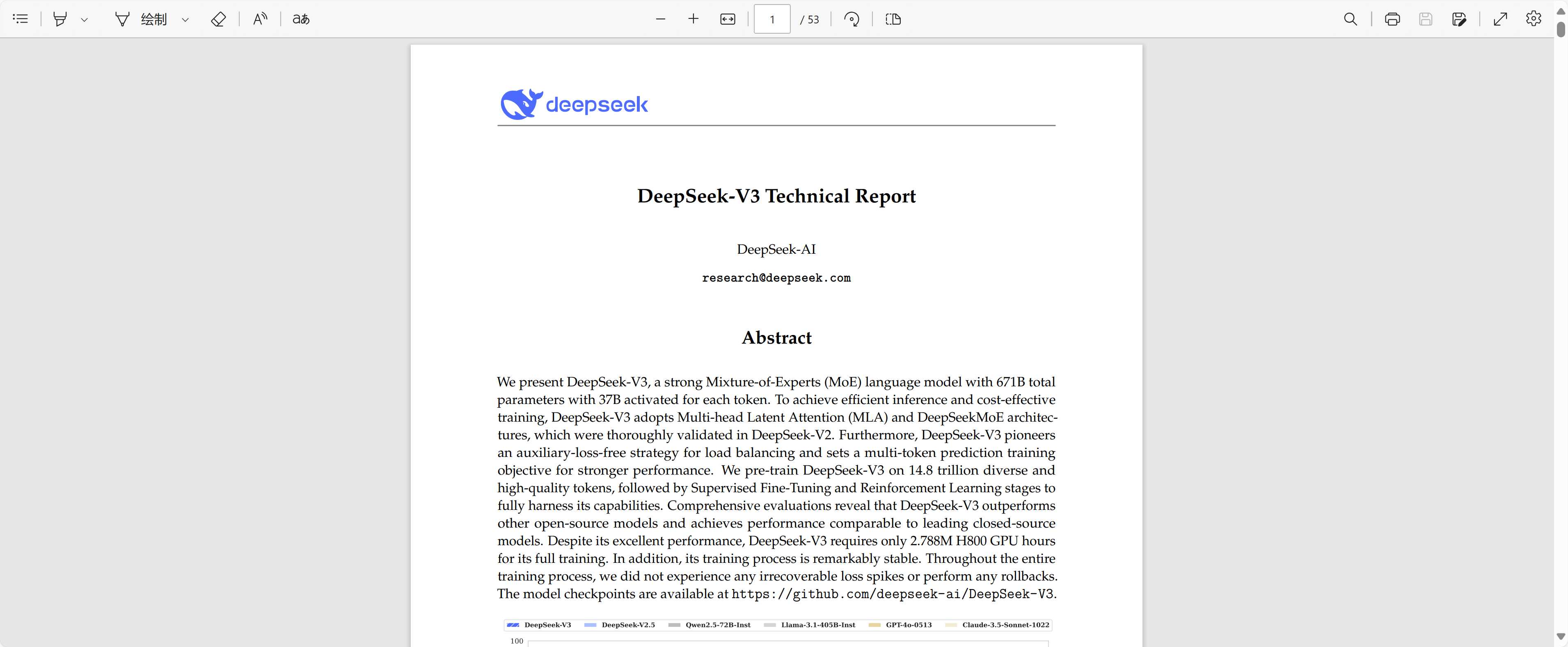The height and width of the screenshot is (647, 1568).
Task: Click the research@deepseek.com email address
Action: 776,278
